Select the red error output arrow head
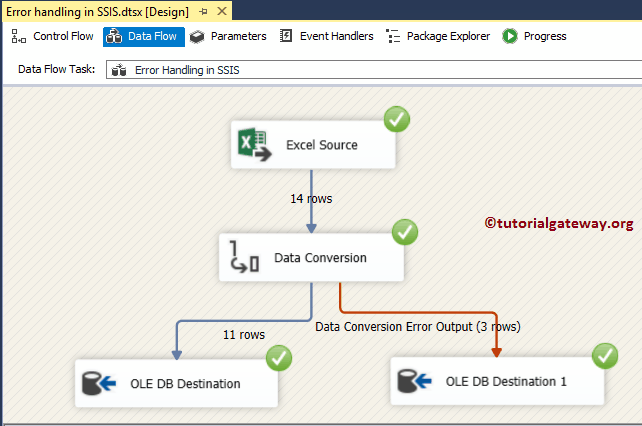 coord(496,352)
